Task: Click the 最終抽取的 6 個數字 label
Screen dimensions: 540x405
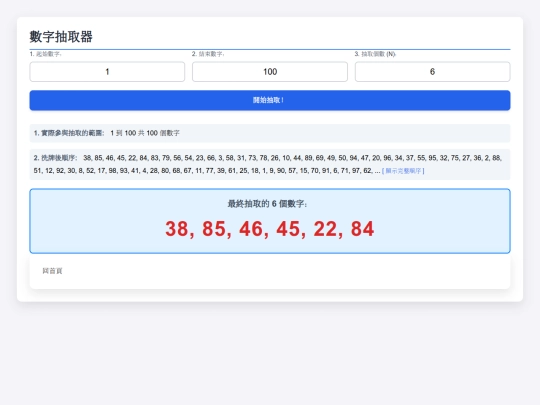Action: point(267,204)
